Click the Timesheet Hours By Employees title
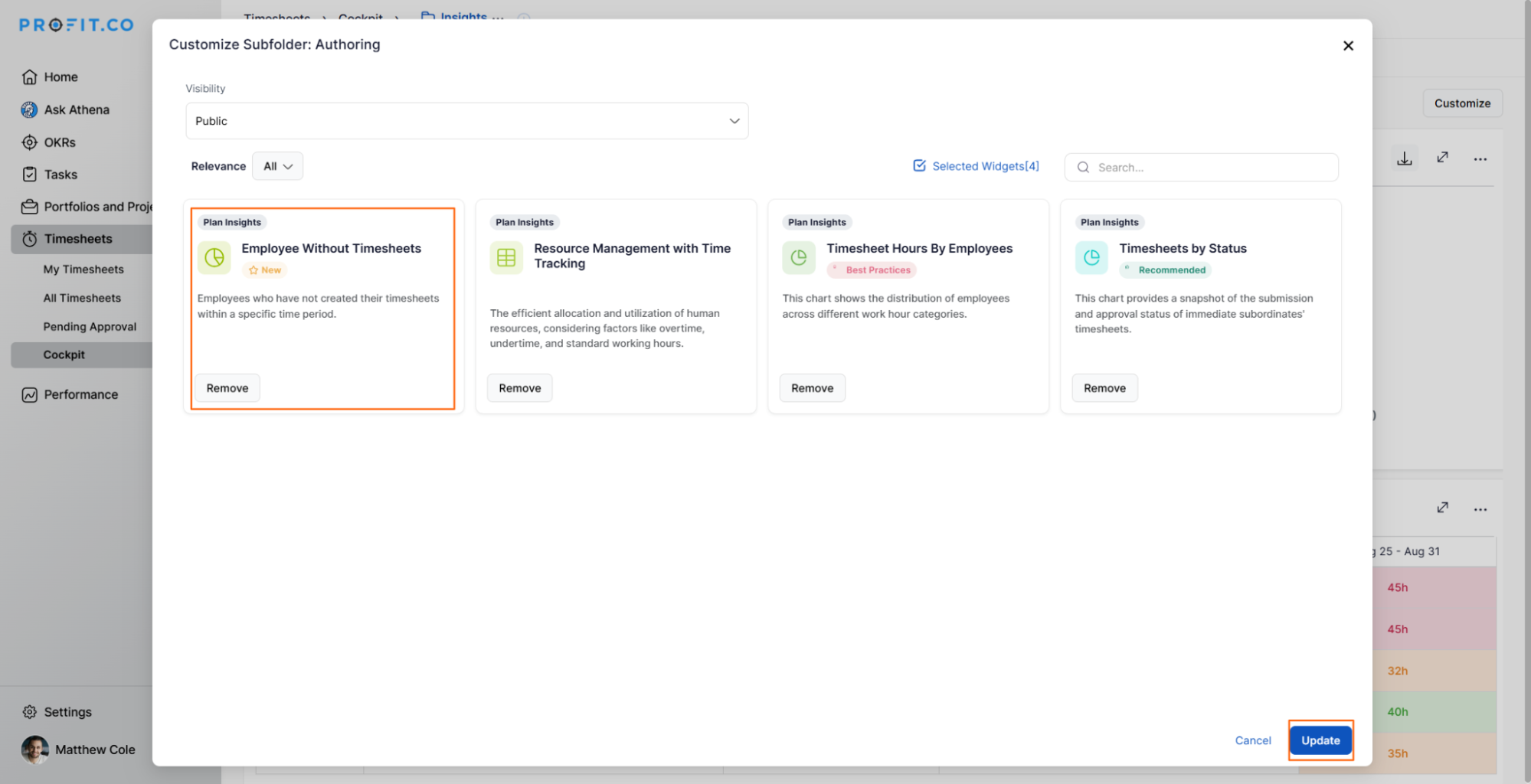The height and width of the screenshot is (784, 1531). [920, 249]
